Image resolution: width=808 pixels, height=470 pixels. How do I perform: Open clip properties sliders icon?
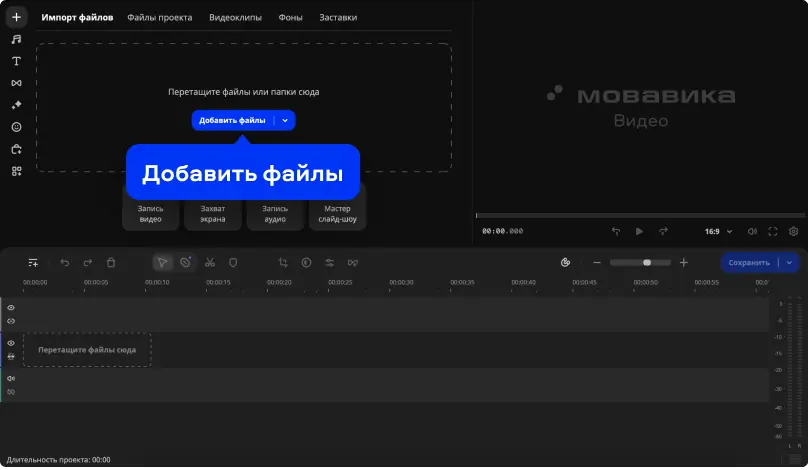[329, 263]
